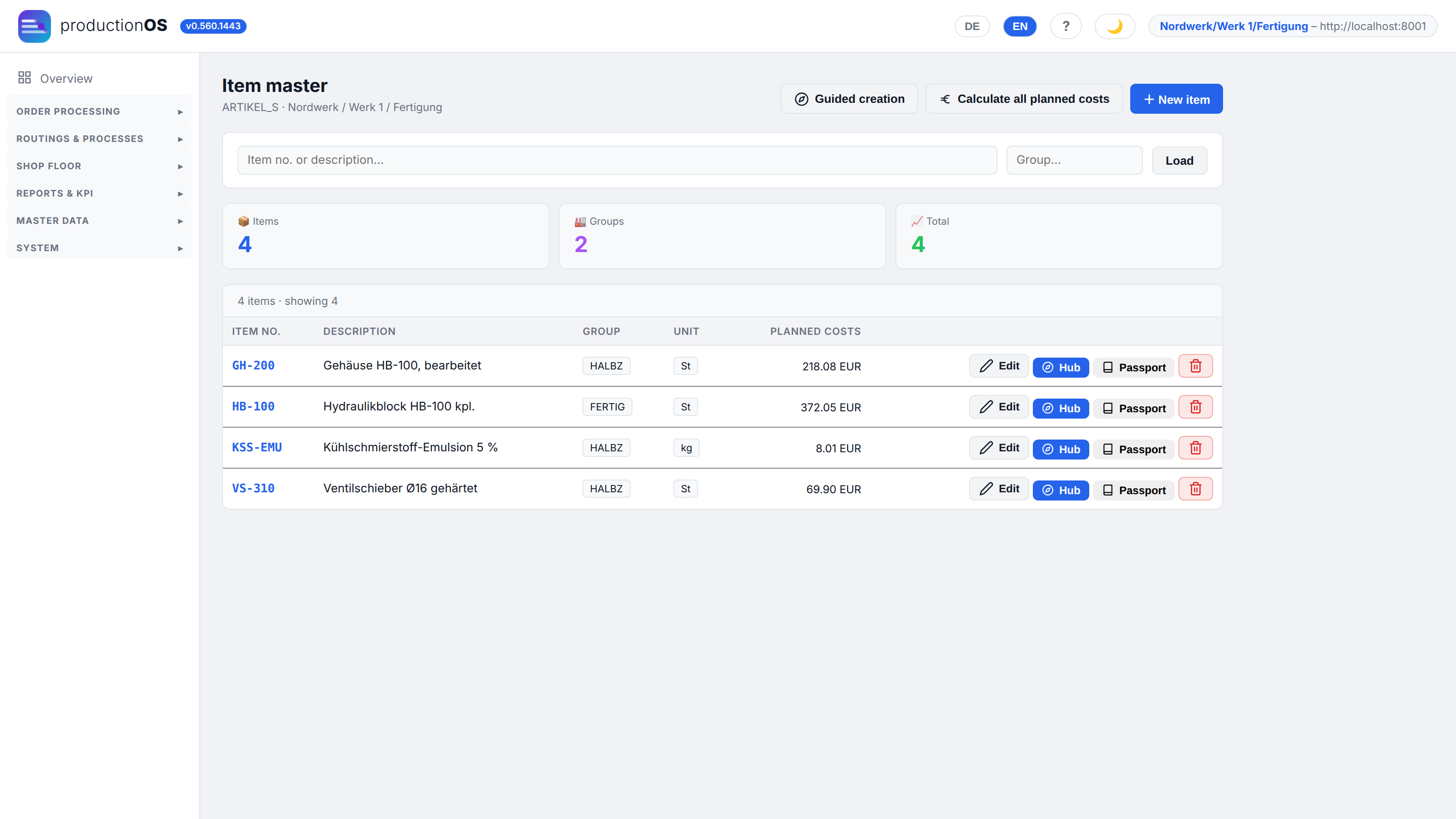1456x819 pixels.
Task: Click the version badge v0.560.1443
Action: (x=213, y=26)
